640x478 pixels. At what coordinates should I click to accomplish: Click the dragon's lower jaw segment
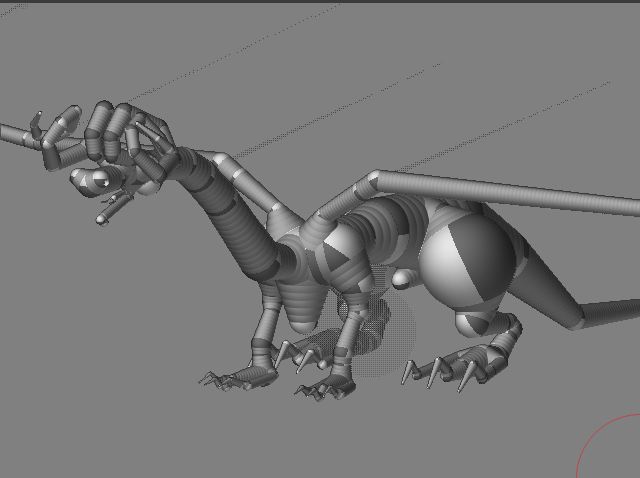114,209
